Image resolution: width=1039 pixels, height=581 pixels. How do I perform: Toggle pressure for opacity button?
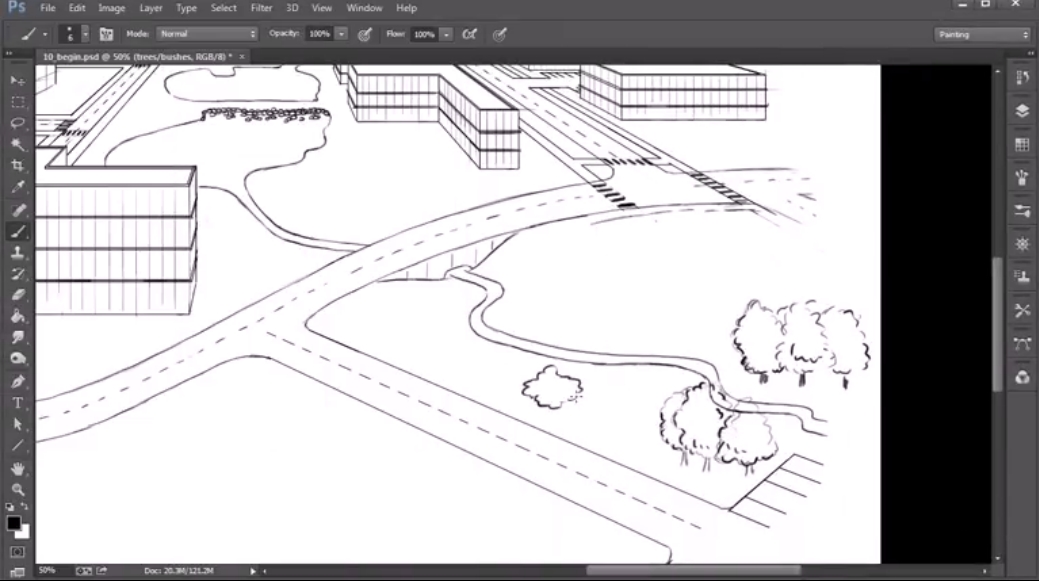pyautogui.click(x=364, y=34)
